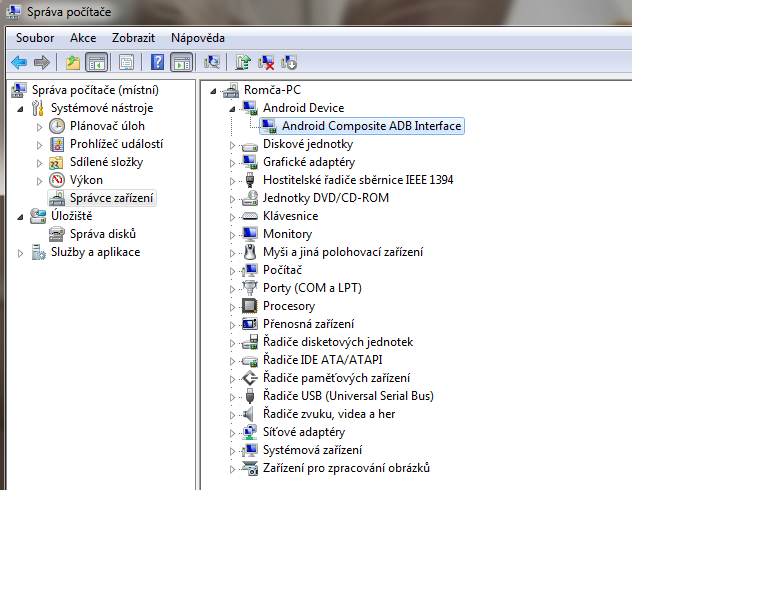
Task: Expand the Přenosná zařízení category
Action: [x=232, y=325]
